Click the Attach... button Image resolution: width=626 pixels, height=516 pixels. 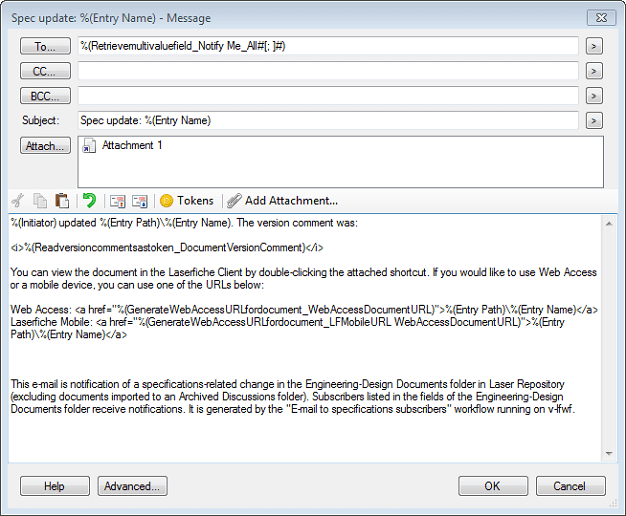click(45, 146)
